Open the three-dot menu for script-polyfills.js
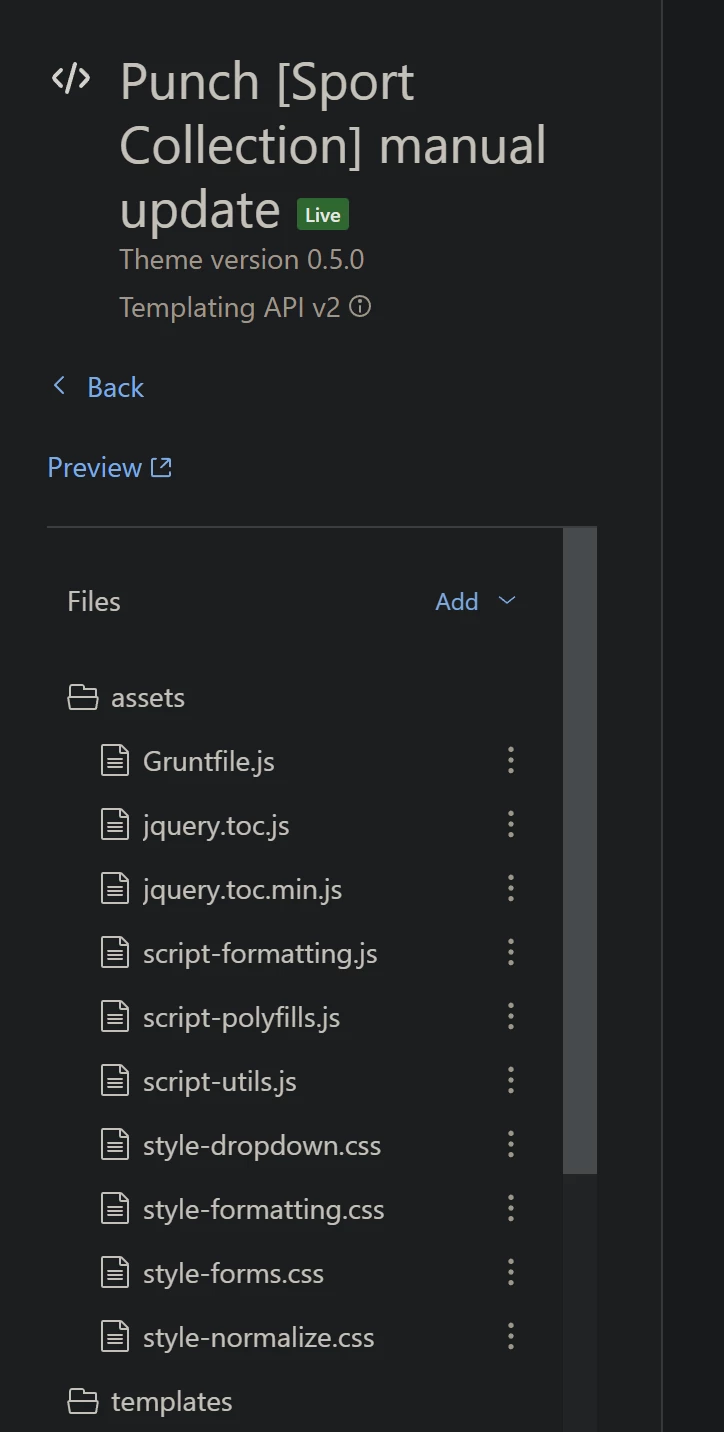This screenshot has width=724, height=1432. tap(511, 1016)
